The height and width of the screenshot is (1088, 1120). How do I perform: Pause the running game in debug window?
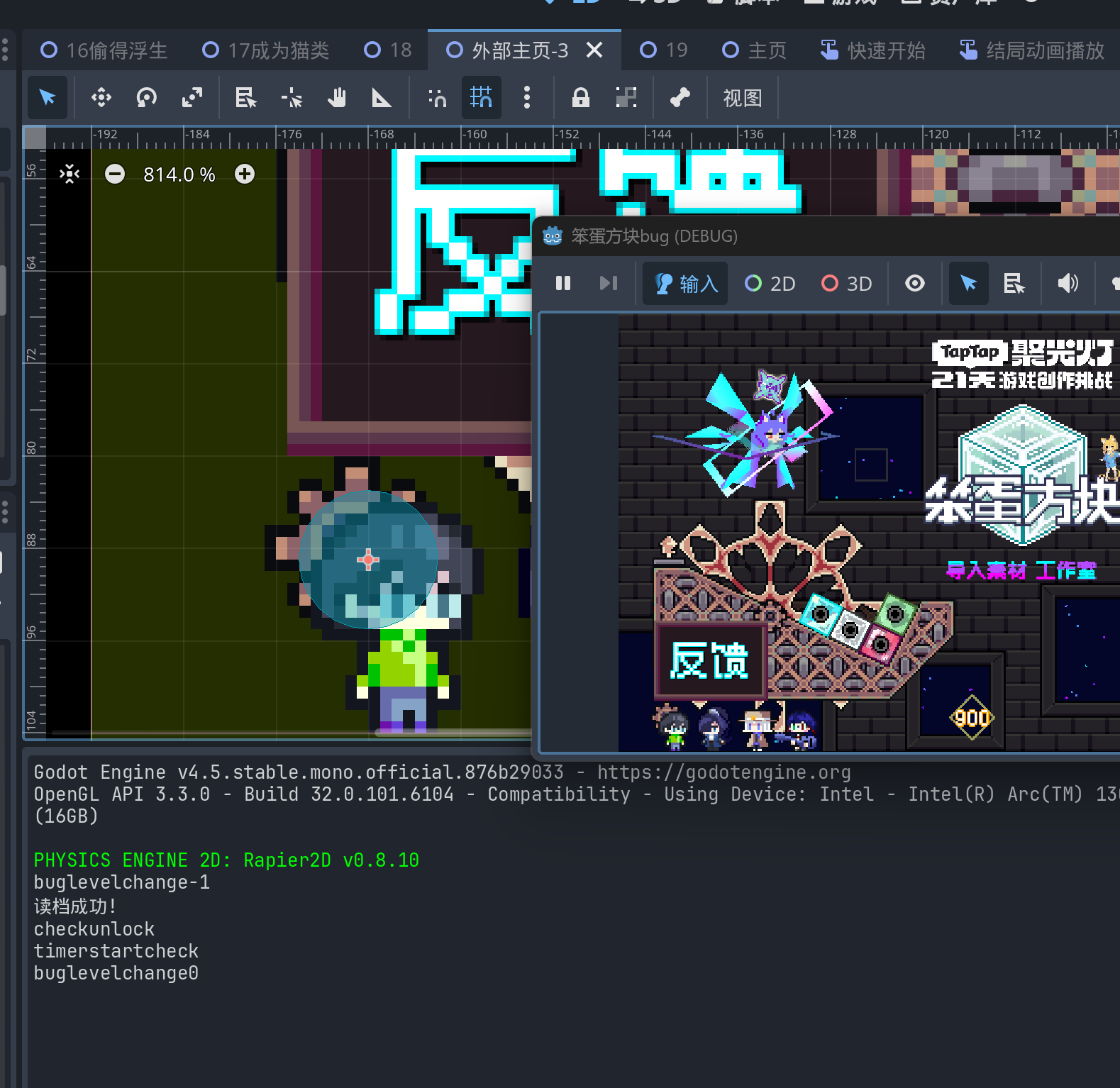(563, 284)
